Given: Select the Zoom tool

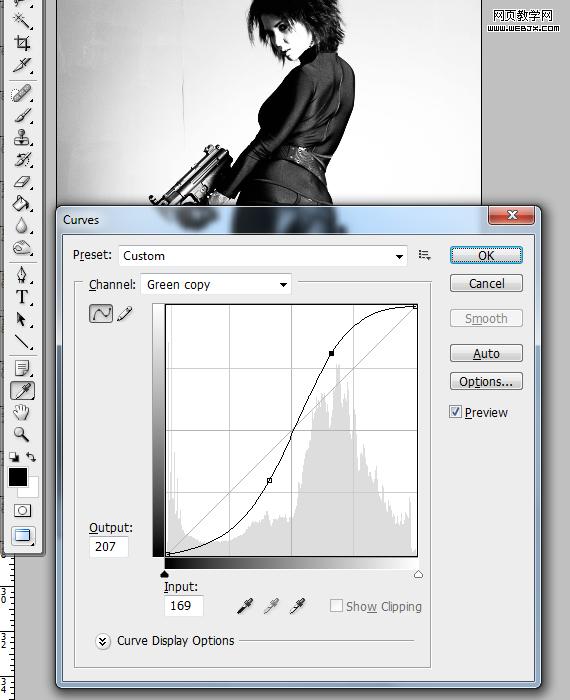Looking at the screenshot, I should click(x=21, y=434).
